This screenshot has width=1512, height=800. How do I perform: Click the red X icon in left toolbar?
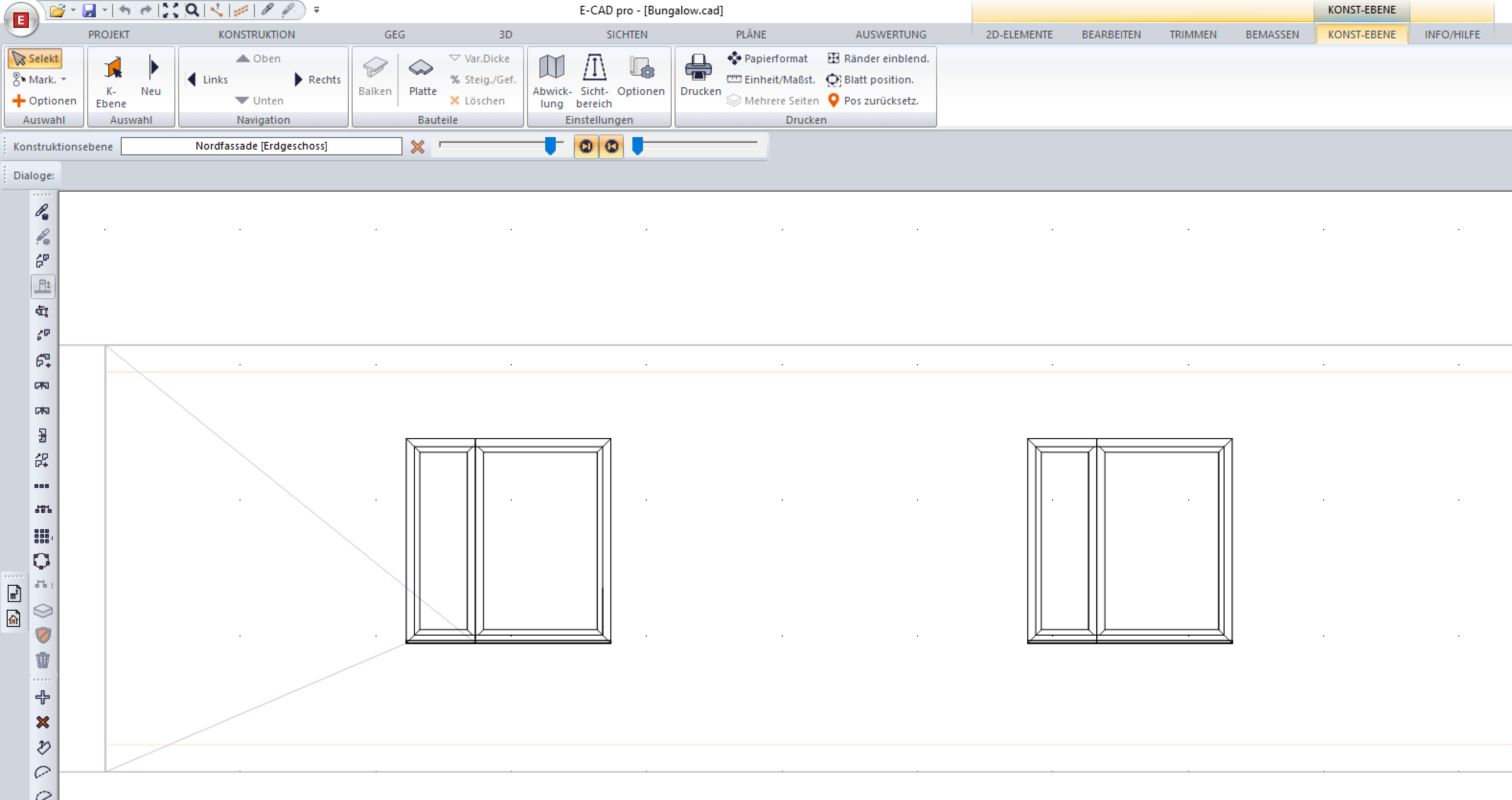coord(43,722)
